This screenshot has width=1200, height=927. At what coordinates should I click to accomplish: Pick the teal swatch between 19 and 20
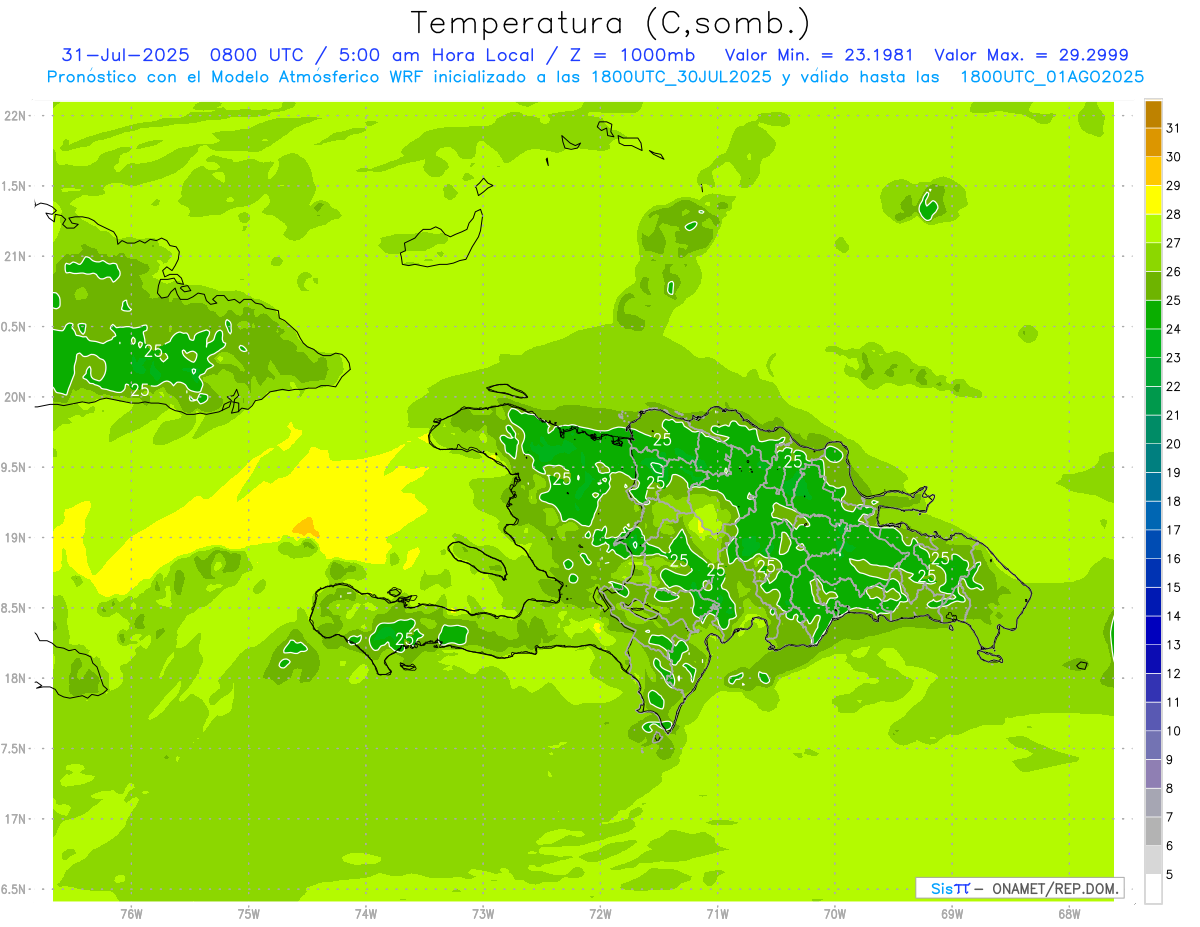1153,458
